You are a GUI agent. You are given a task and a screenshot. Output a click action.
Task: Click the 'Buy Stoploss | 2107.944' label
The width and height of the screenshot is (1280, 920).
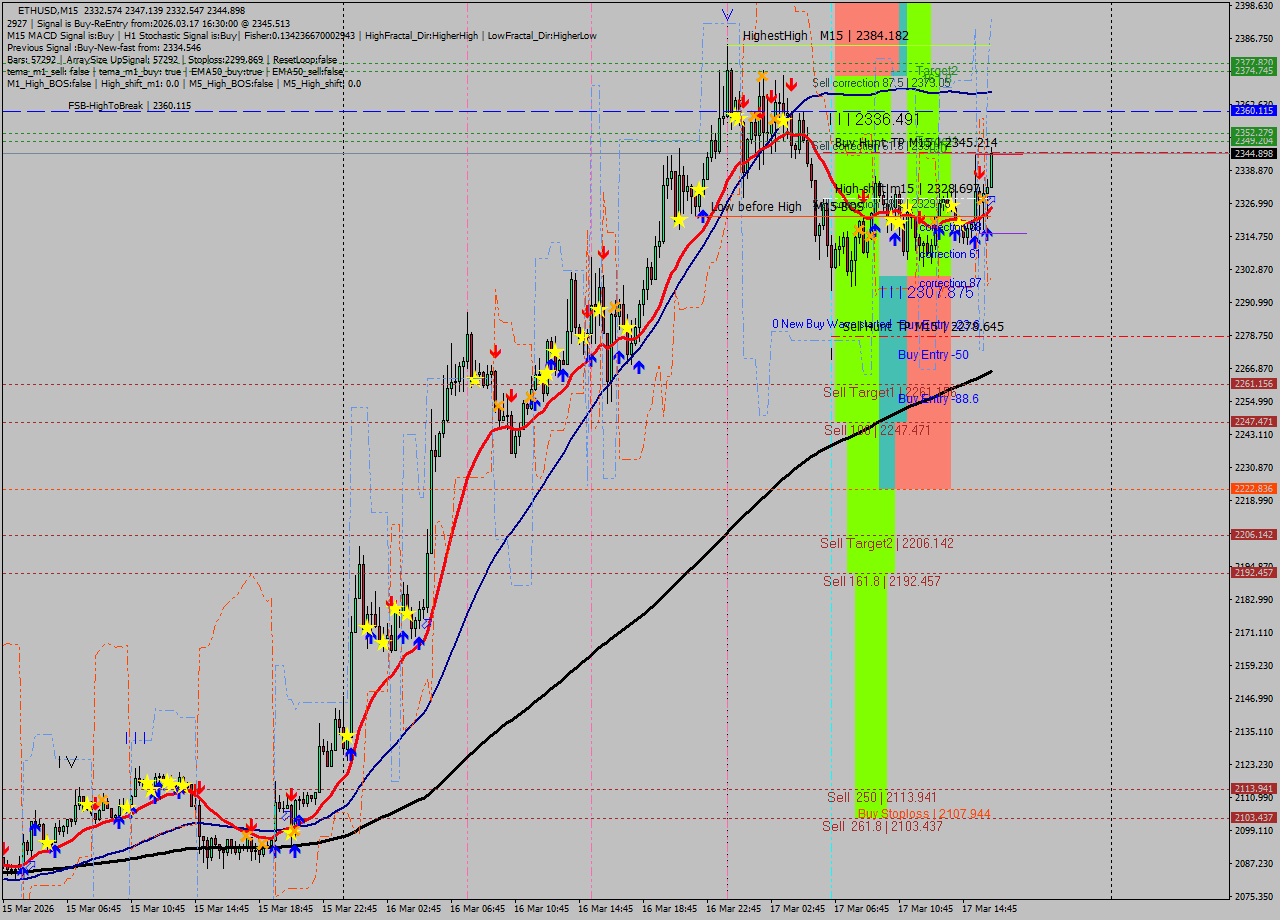(x=924, y=814)
